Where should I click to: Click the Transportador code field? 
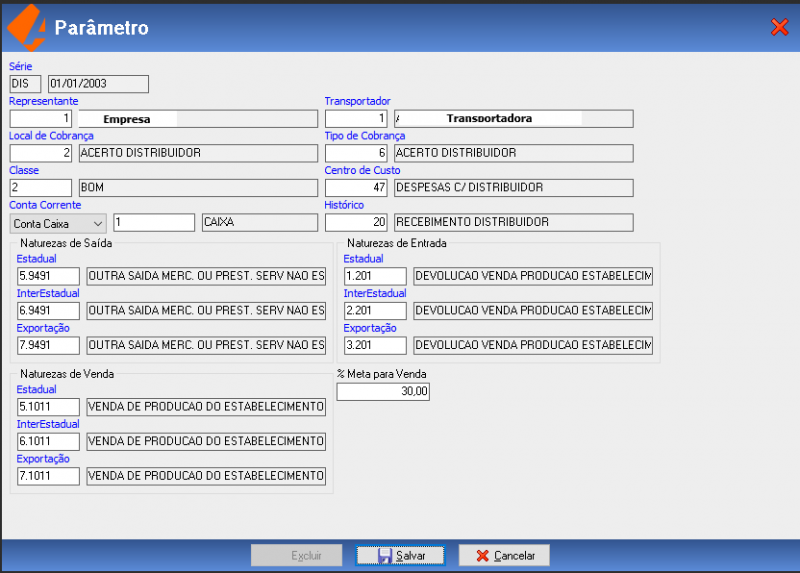coord(356,119)
